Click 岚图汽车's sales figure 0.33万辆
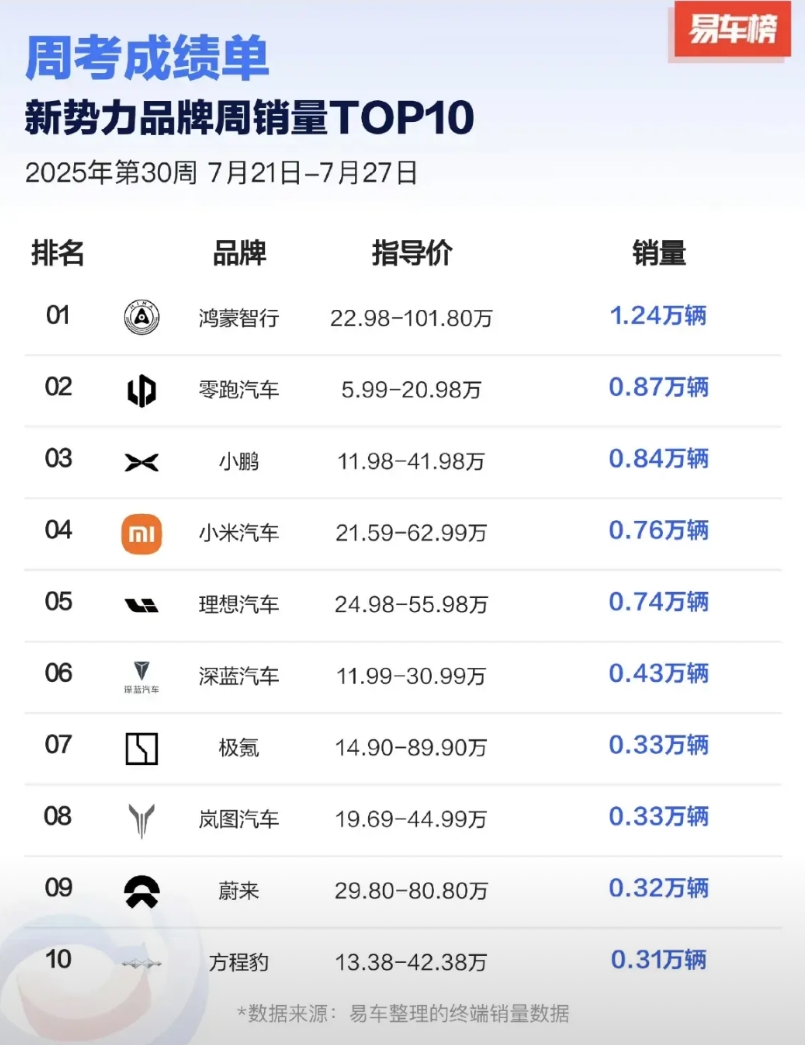805x1045 pixels. coord(658,816)
